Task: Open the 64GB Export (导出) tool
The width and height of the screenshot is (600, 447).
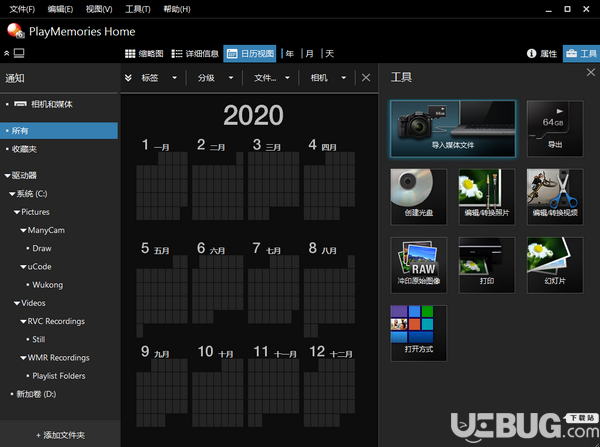Action: pyautogui.click(x=555, y=129)
